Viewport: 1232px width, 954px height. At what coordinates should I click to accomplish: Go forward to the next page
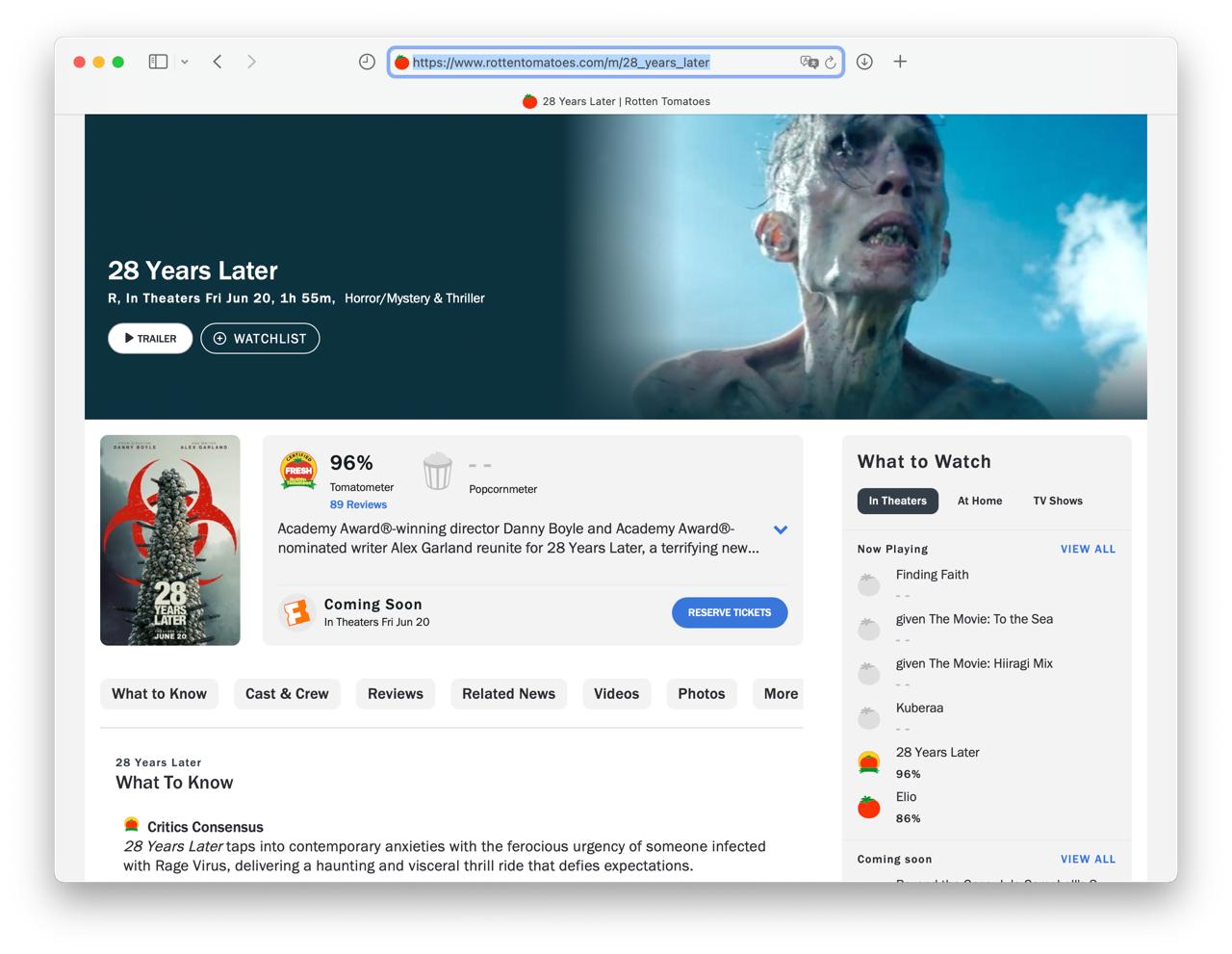(x=251, y=62)
